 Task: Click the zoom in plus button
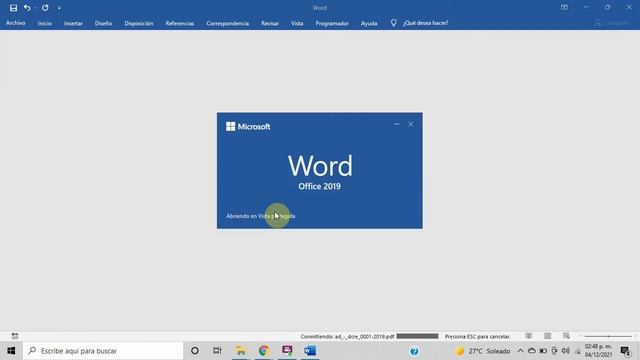[x=636, y=336]
